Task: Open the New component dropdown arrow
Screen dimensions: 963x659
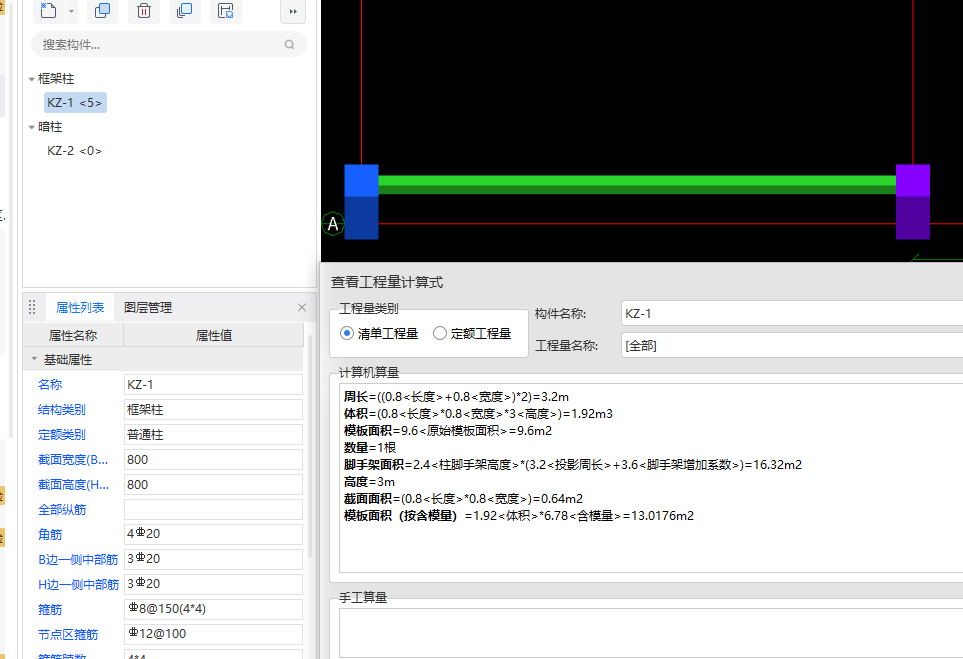Action: point(71,11)
